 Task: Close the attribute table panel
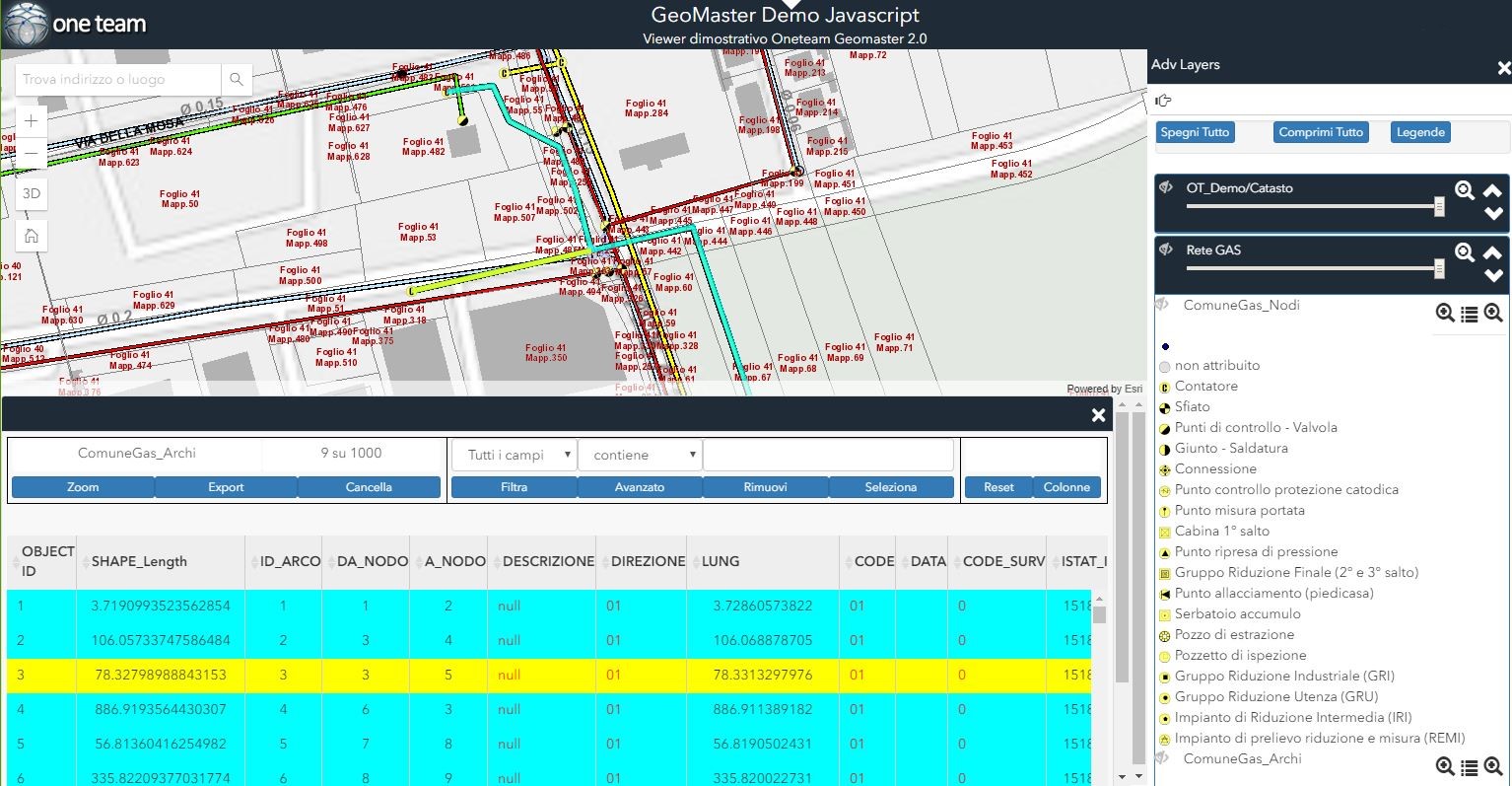tap(1098, 415)
